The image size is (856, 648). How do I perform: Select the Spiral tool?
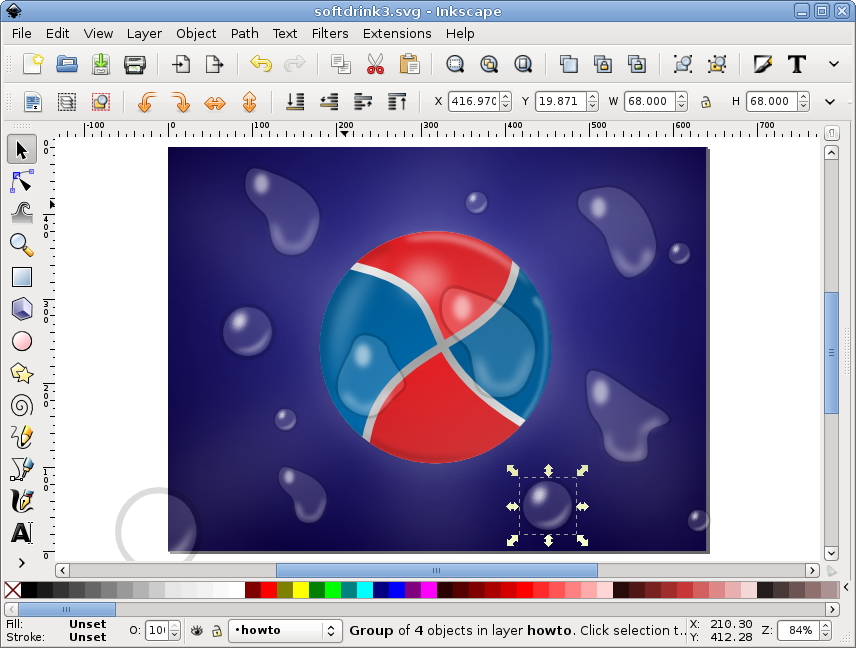22,406
